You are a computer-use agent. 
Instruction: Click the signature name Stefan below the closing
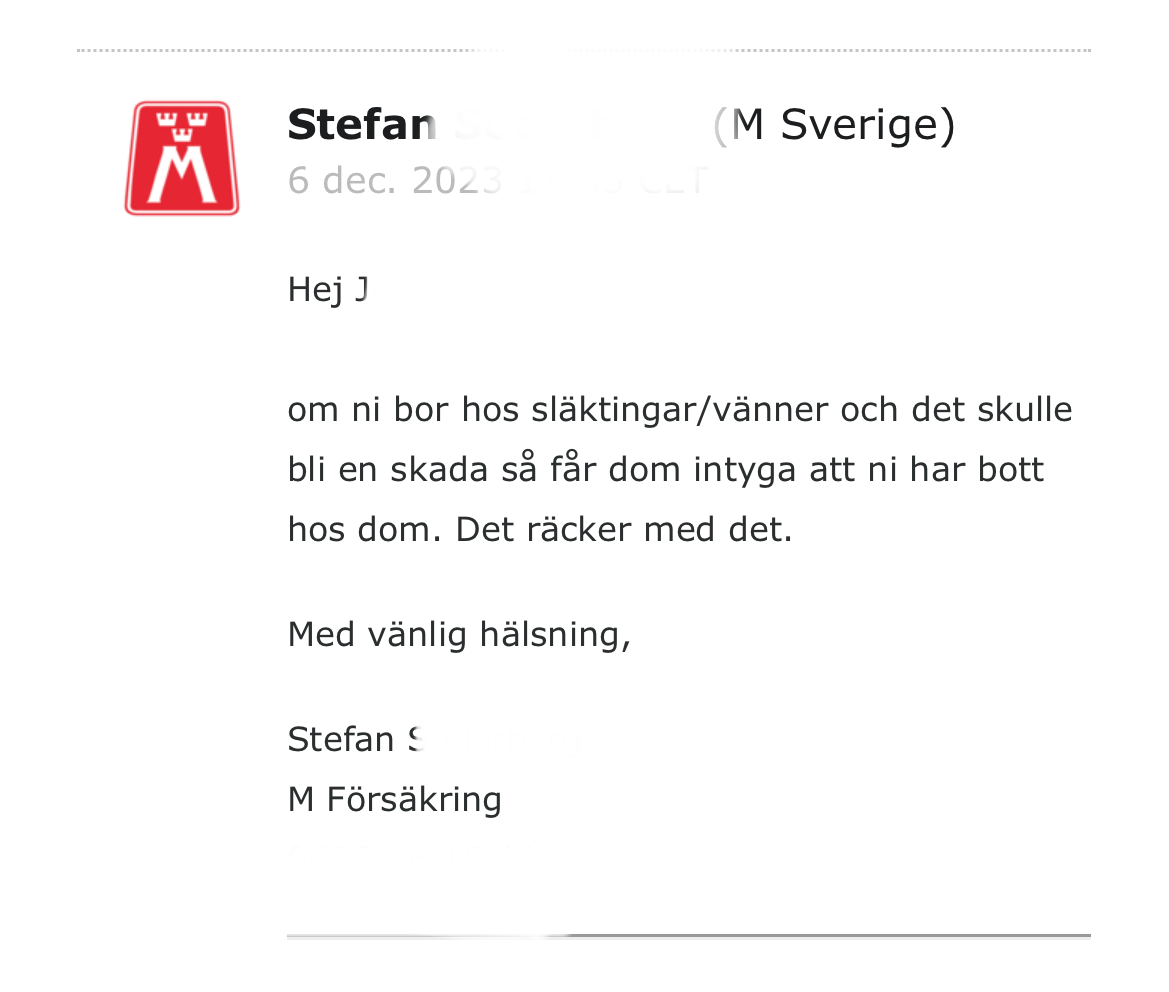tap(340, 740)
